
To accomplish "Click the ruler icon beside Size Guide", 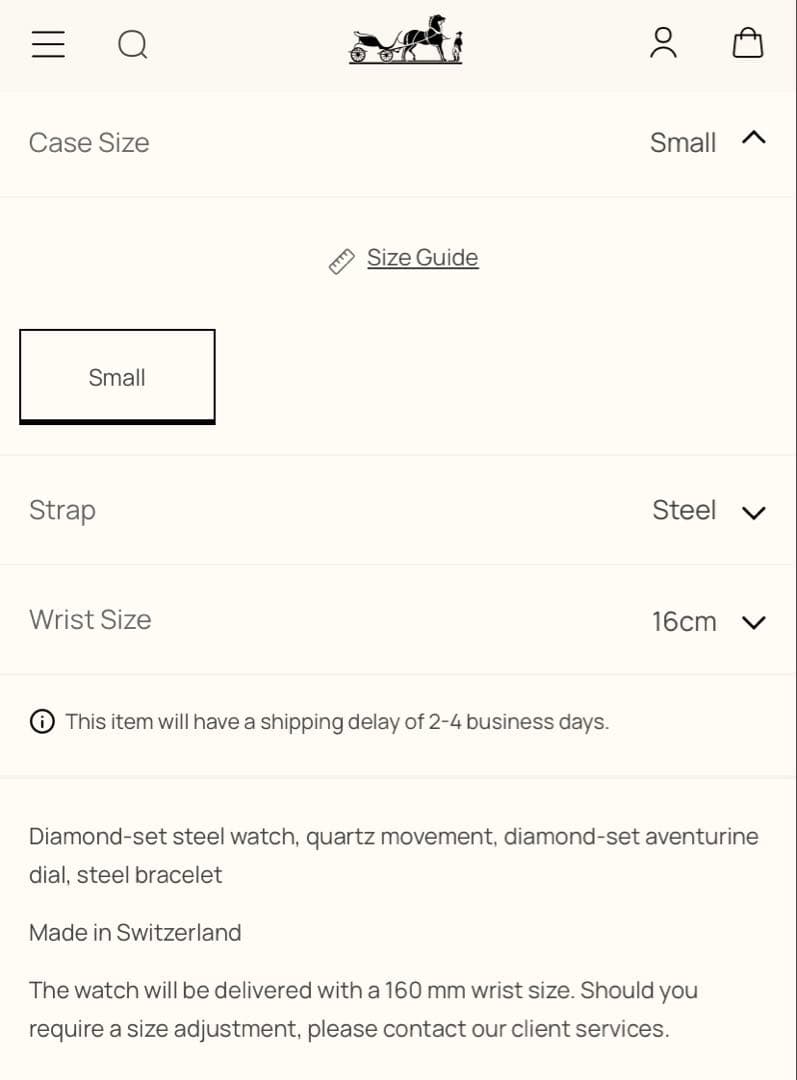I will 342,261.
